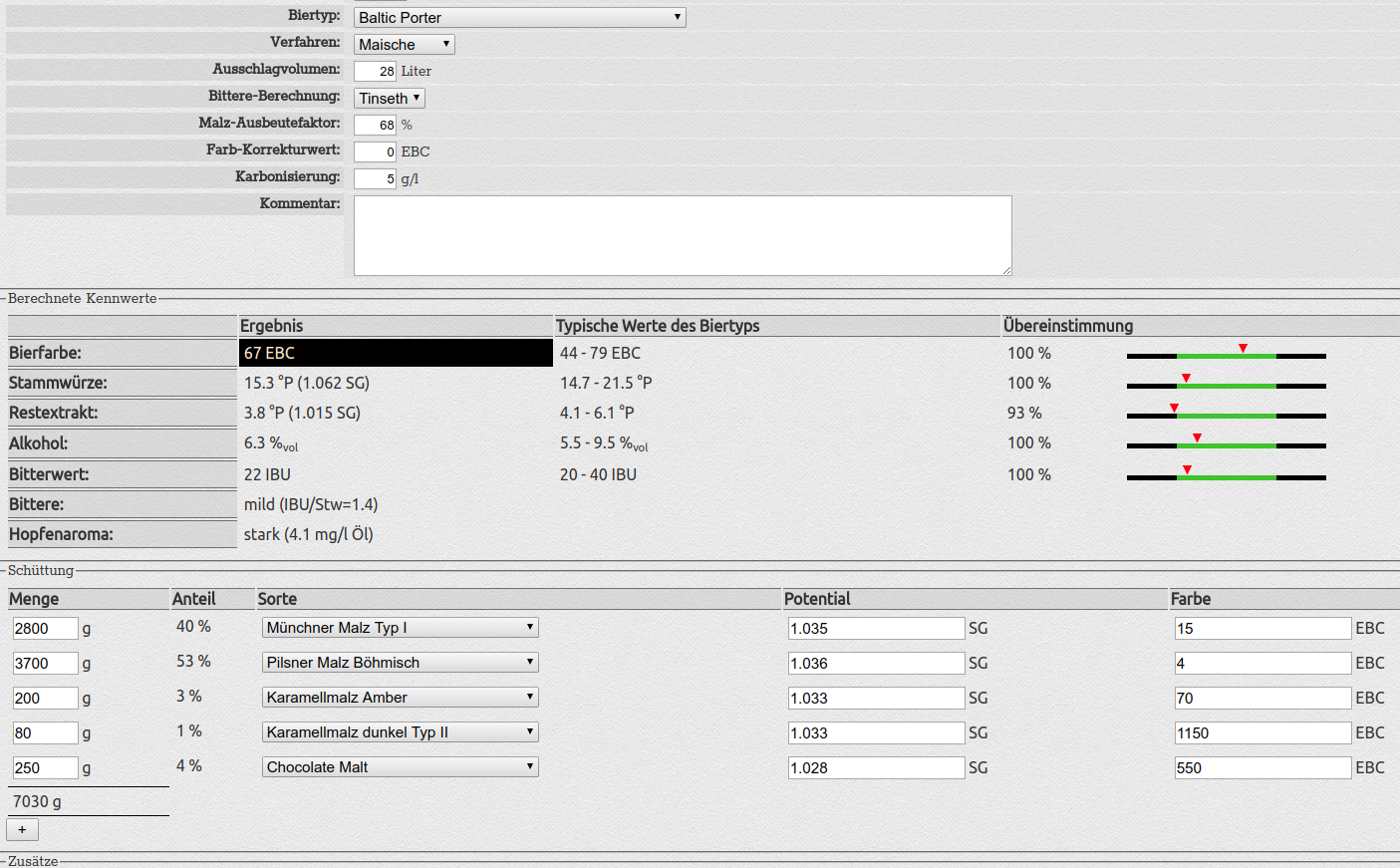Open the Münchner Malz Typ I dropdown
Image resolution: width=1400 pixels, height=868 pixels.
point(401,627)
